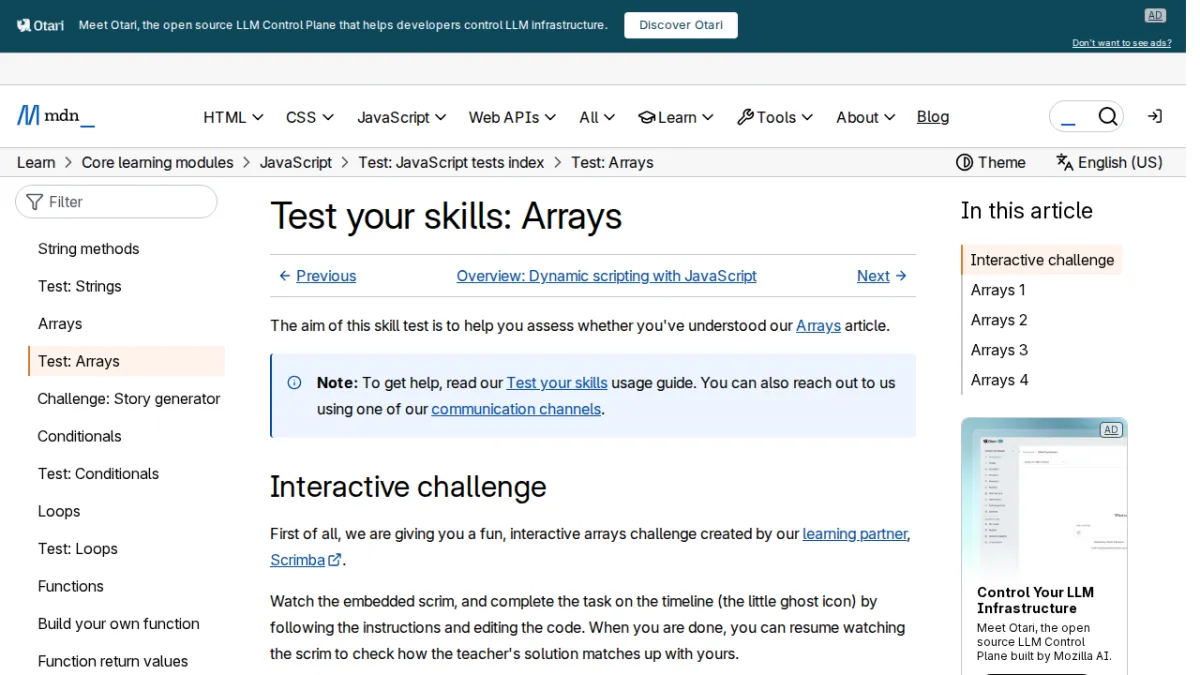The image size is (1200, 675).
Task: Open String methods in sidebar
Action: 88,249
